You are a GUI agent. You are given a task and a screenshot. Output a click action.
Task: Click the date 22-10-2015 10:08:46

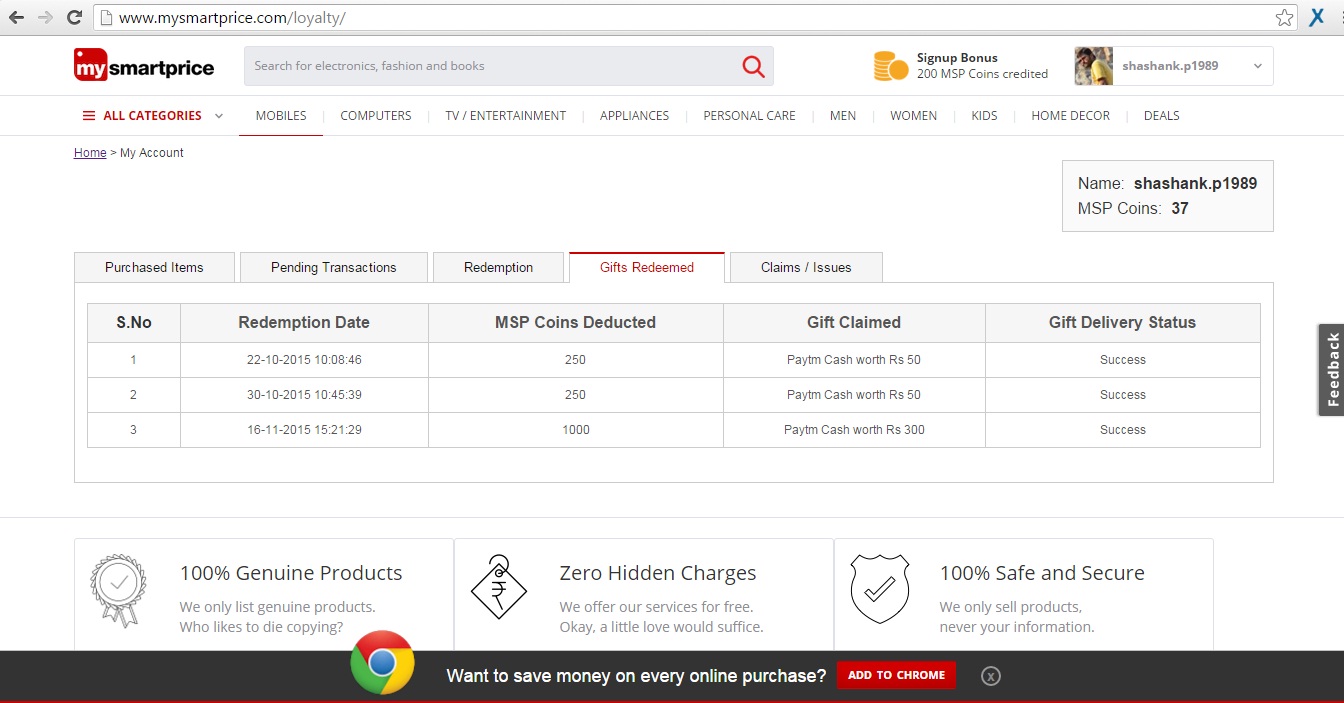click(304, 360)
